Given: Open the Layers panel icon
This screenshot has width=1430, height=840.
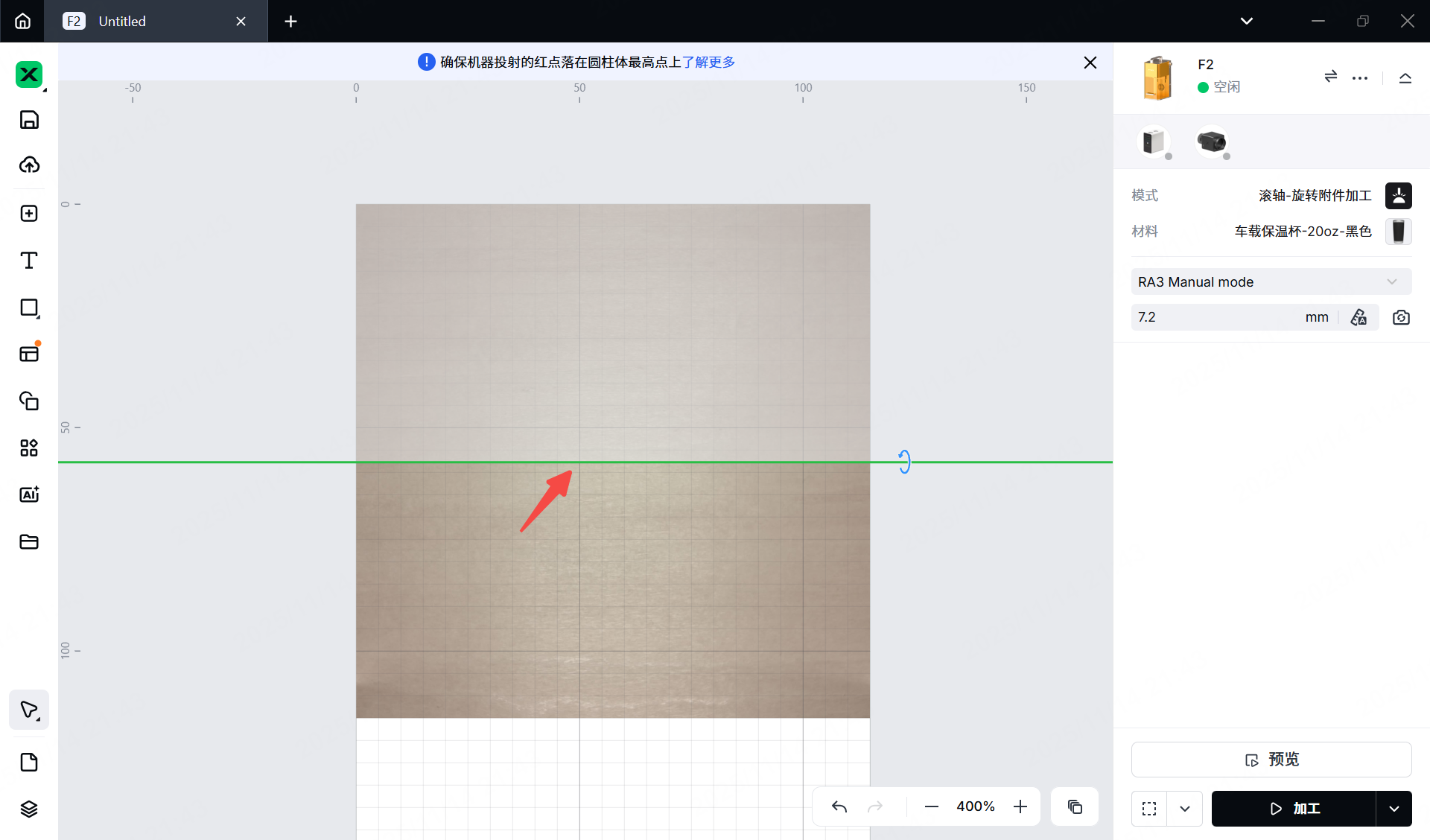Looking at the screenshot, I should click(x=29, y=809).
